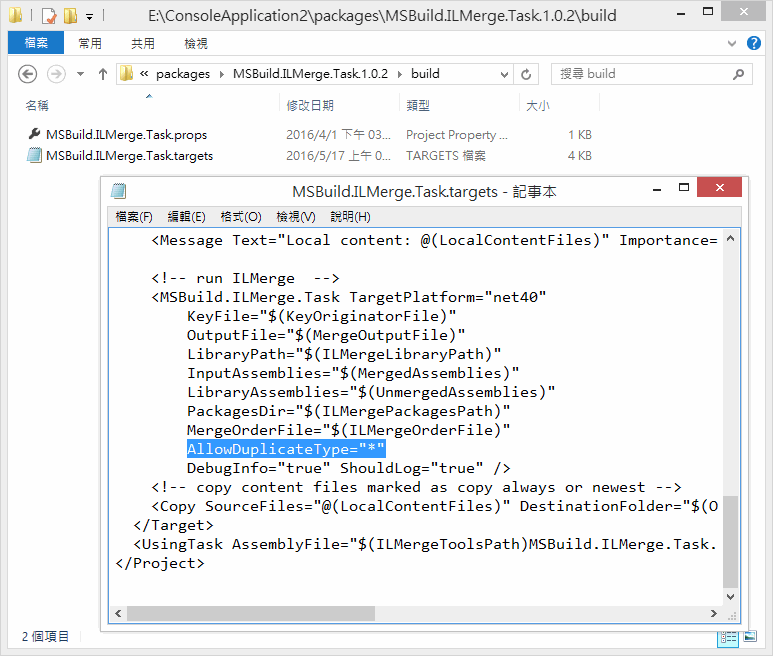This screenshot has width=773, height=656.
Task: Minimize the Notepad window
Action: [657, 189]
